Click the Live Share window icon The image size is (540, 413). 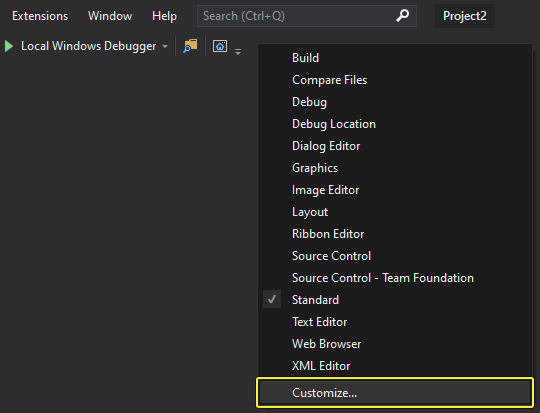220,46
